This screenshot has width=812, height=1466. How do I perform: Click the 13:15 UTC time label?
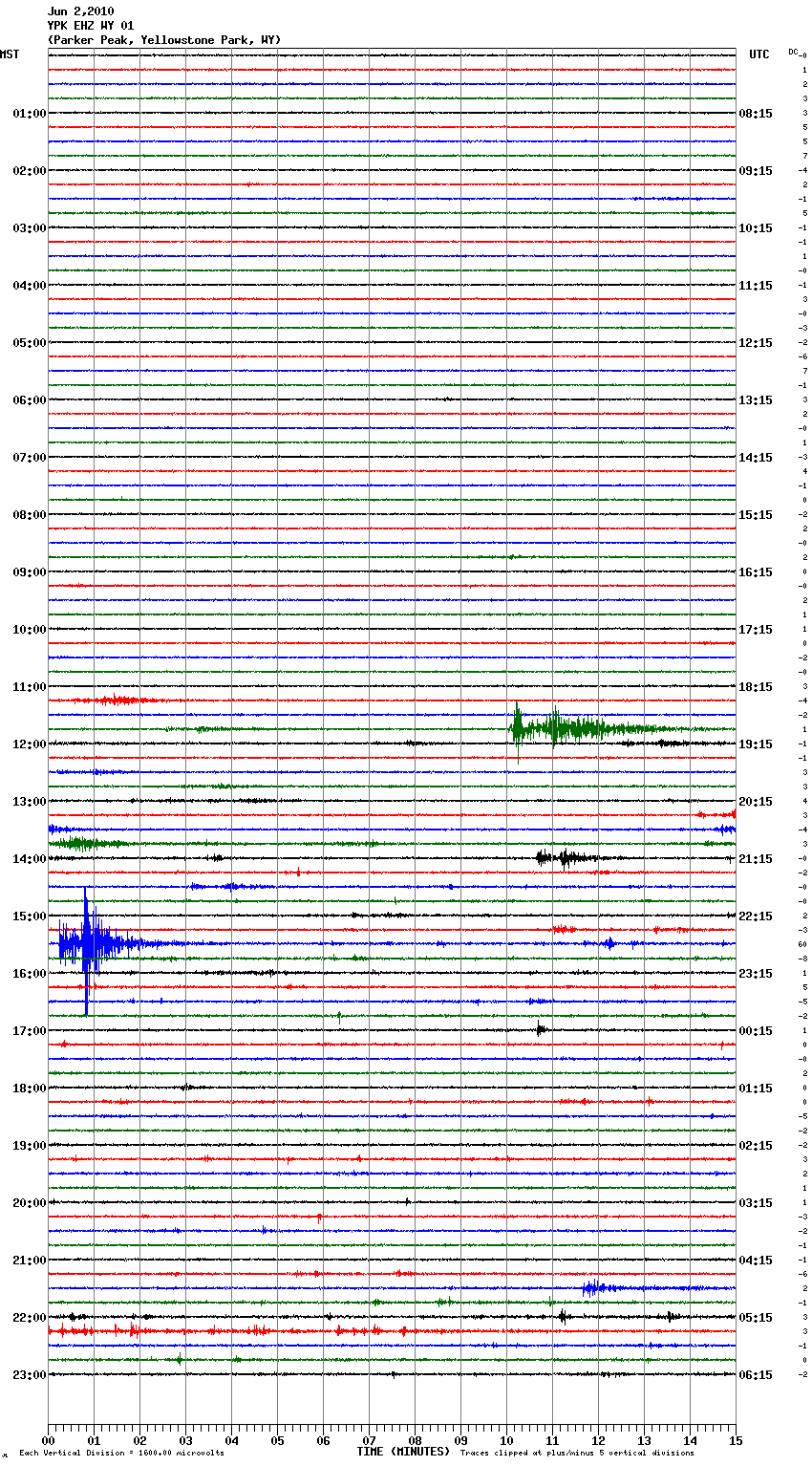click(756, 400)
